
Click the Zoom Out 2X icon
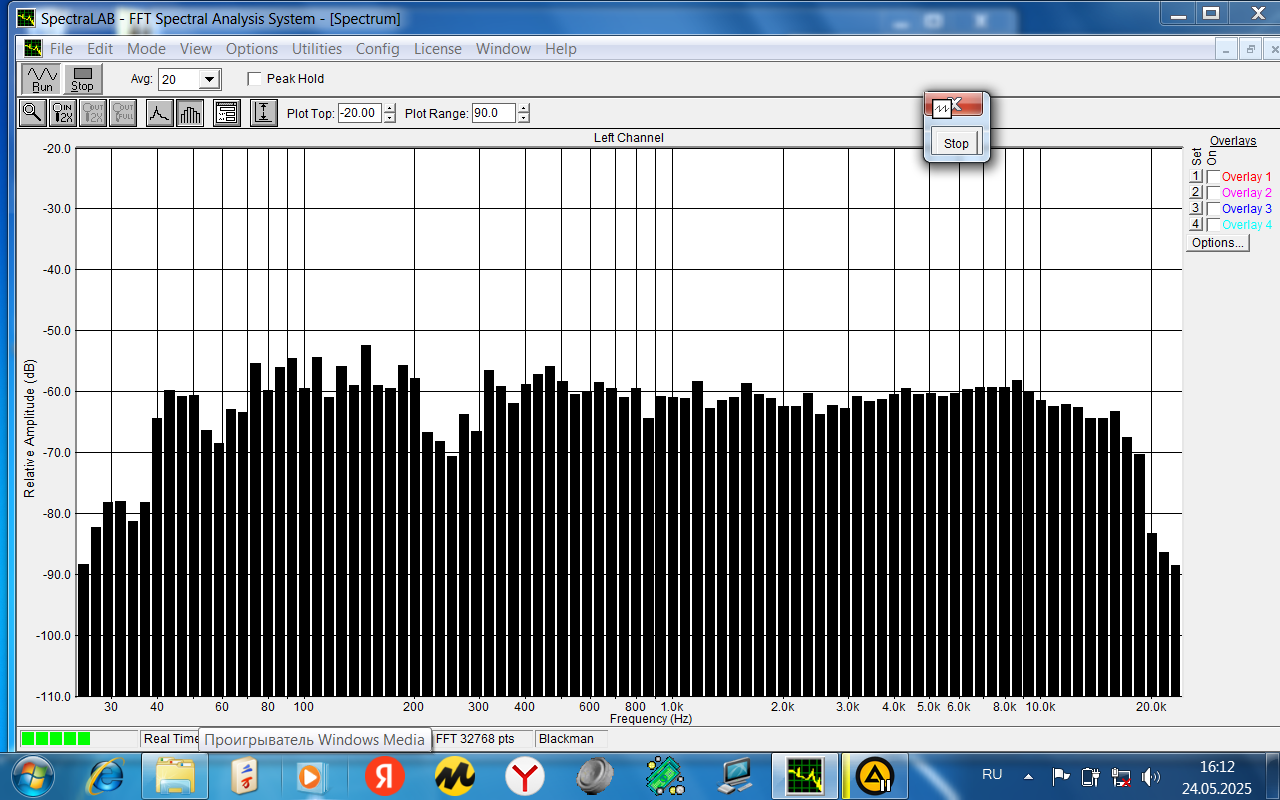click(93, 113)
